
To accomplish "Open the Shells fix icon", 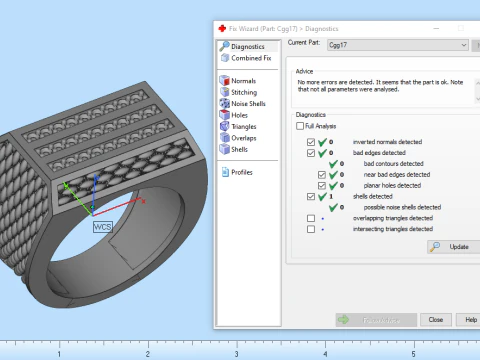I will 224,149.
